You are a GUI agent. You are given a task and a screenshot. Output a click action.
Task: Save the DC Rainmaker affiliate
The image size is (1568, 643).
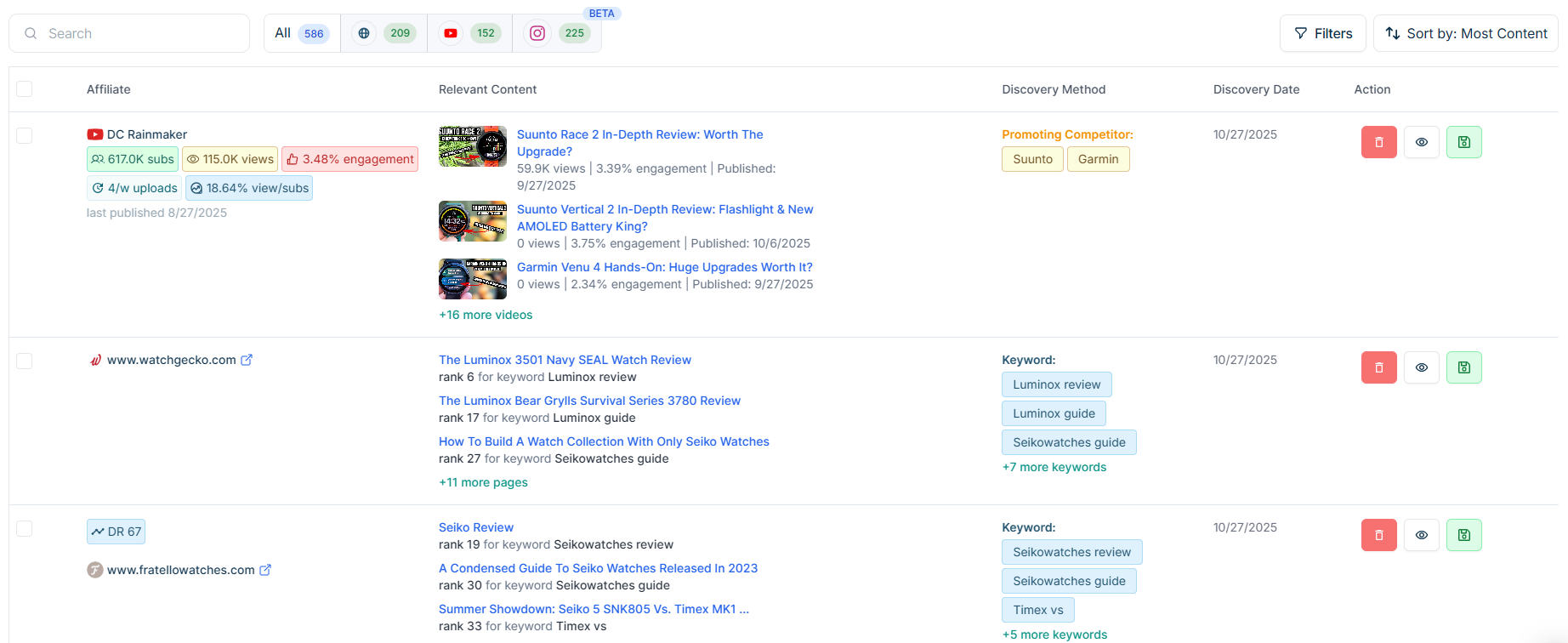[1463, 142]
